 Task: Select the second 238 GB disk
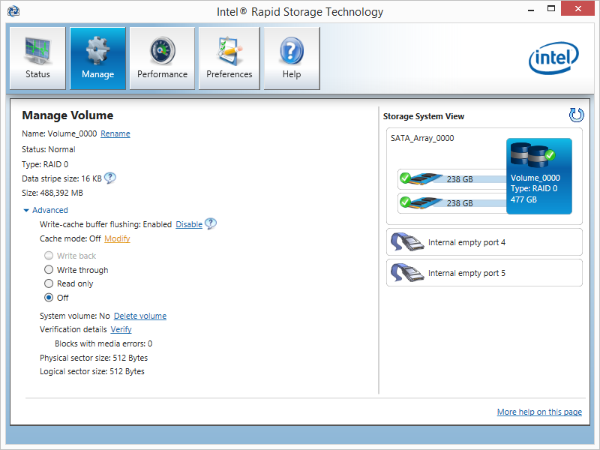click(x=452, y=203)
